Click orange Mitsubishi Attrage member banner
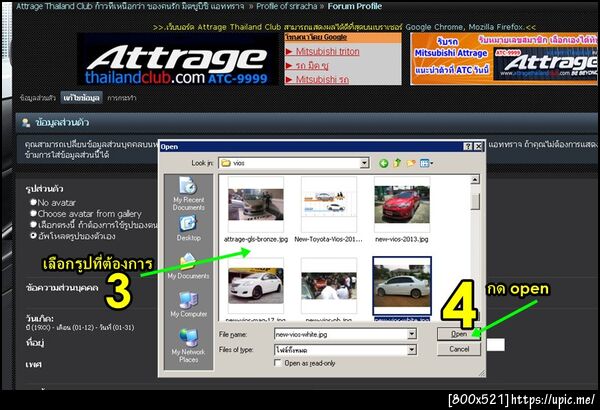This screenshot has width=600, height=410. point(504,59)
